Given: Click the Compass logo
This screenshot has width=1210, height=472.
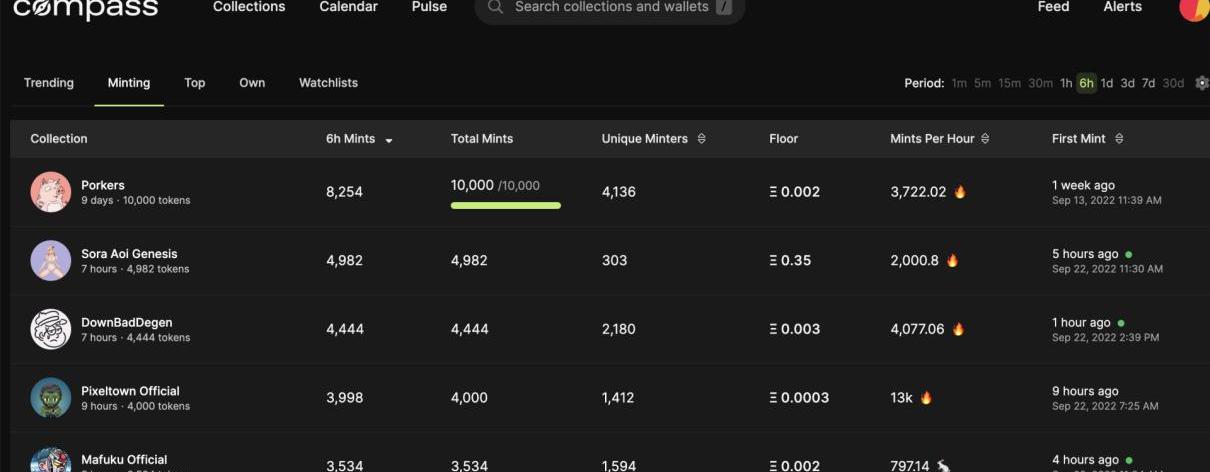Looking at the screenshot, I should [85, 9].
